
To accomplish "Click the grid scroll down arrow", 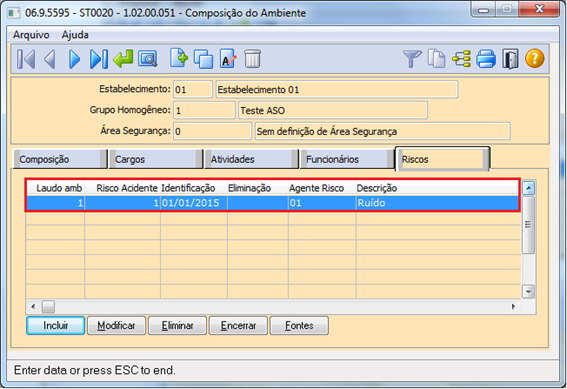I will coord(528,291).
